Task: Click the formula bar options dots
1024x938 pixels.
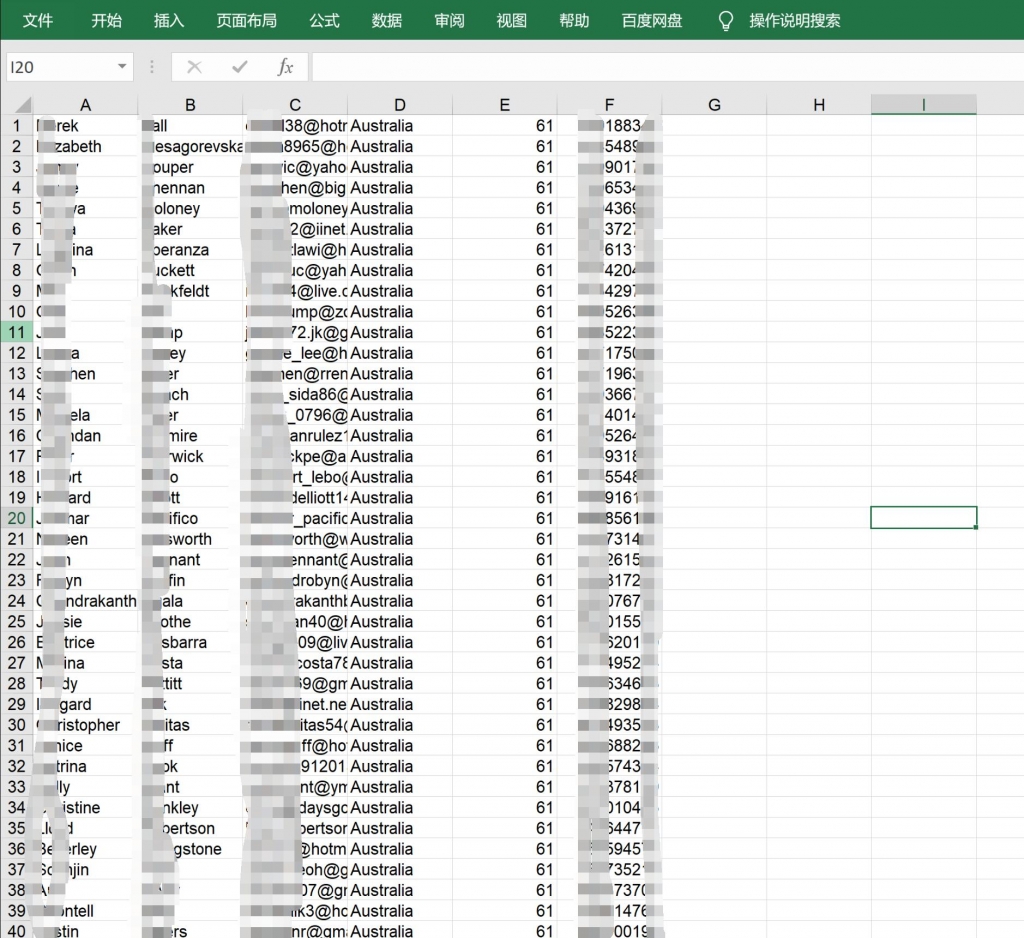Action: (152, 67)
